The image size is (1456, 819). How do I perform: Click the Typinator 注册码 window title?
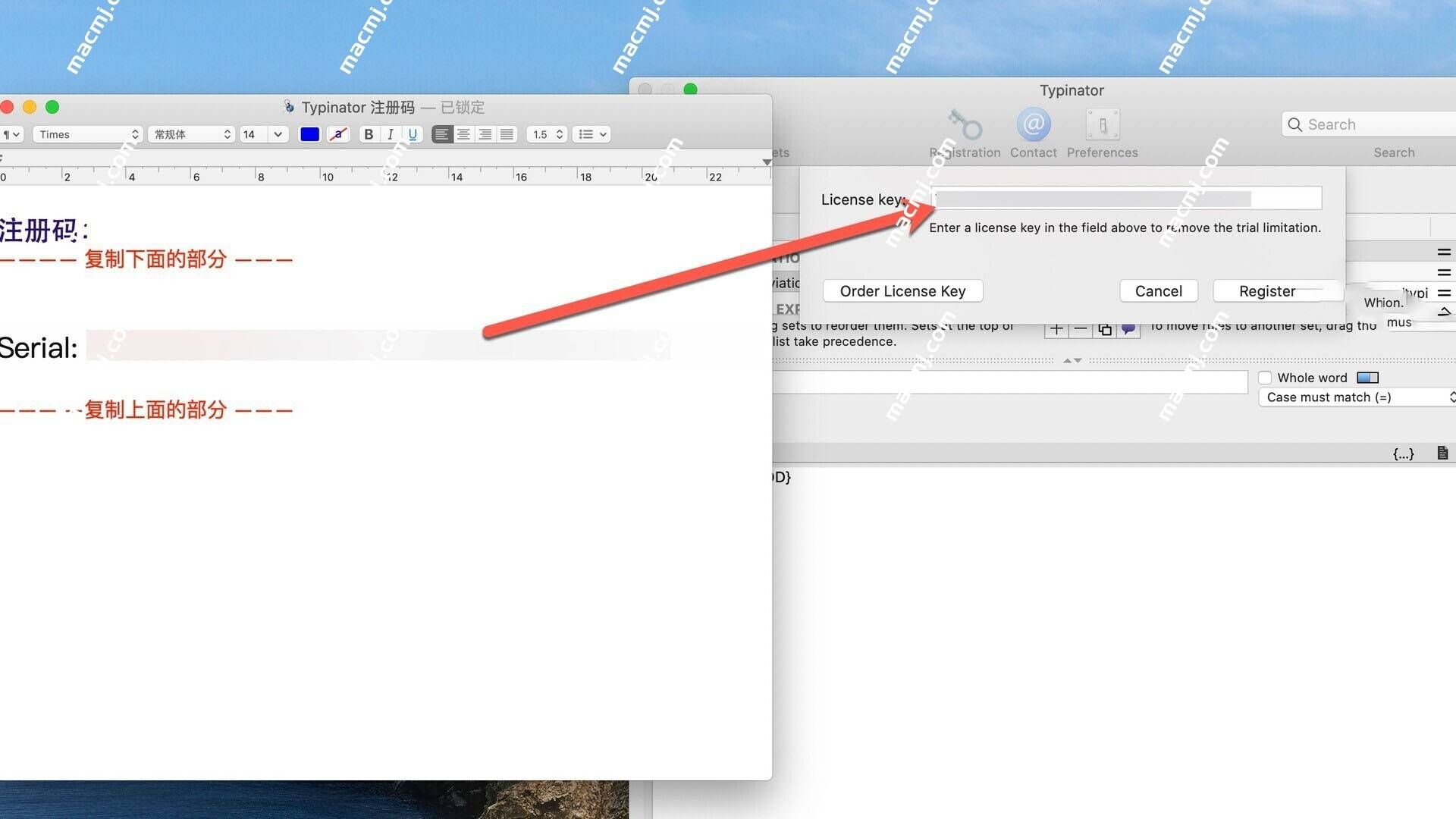[x=358, y=107]
